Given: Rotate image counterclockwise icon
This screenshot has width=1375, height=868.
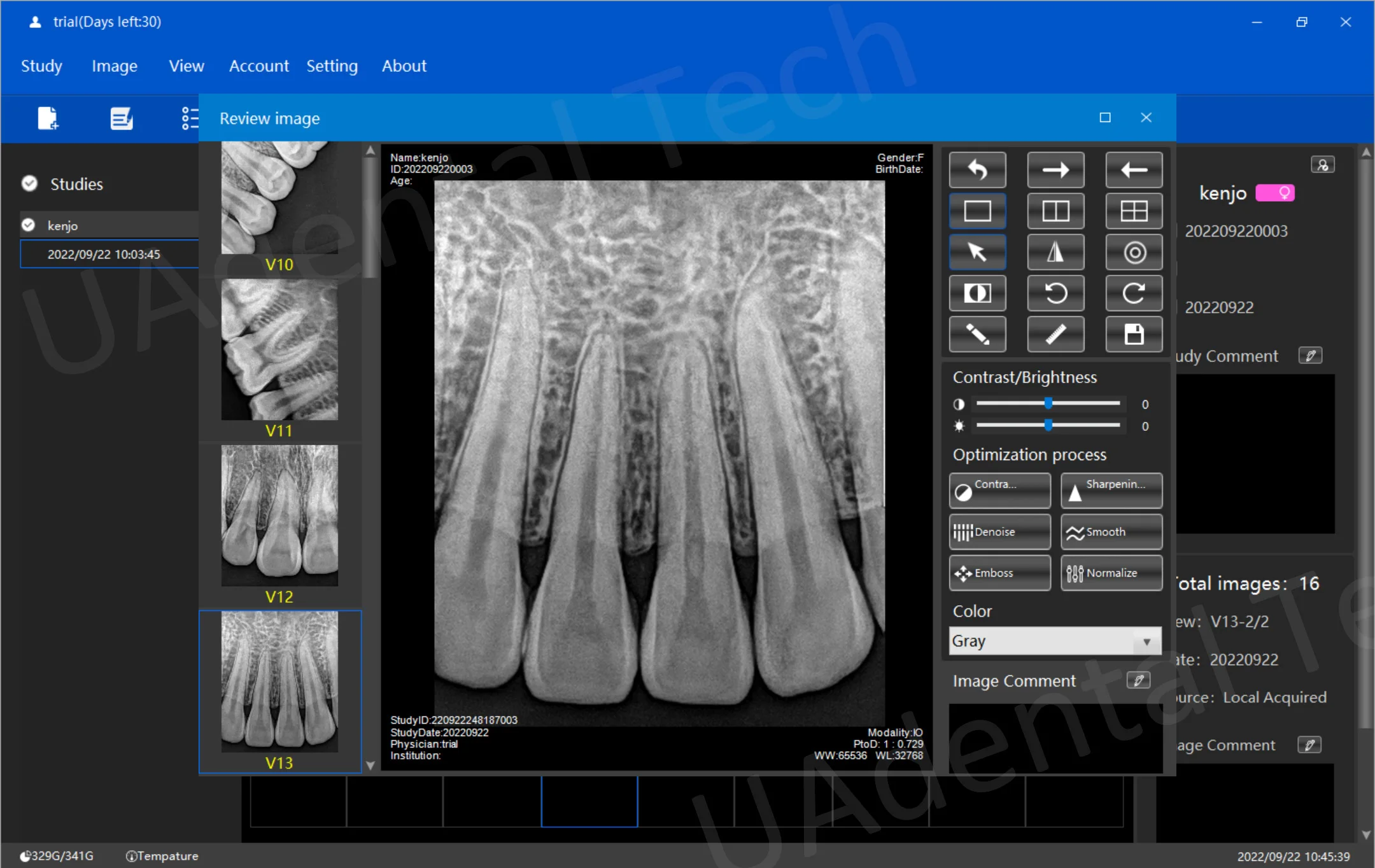Looking at the screenshot, I should pos(1055,293).
